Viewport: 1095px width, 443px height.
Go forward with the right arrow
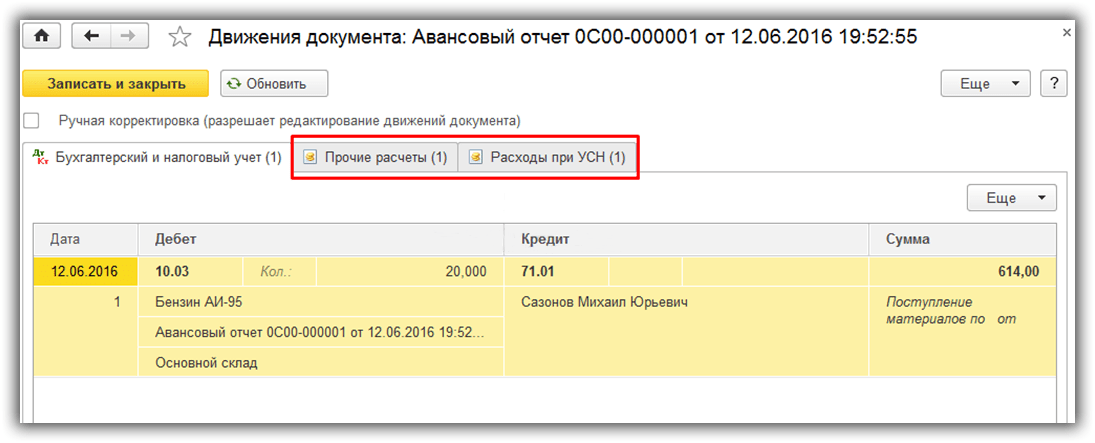(128, 36)
